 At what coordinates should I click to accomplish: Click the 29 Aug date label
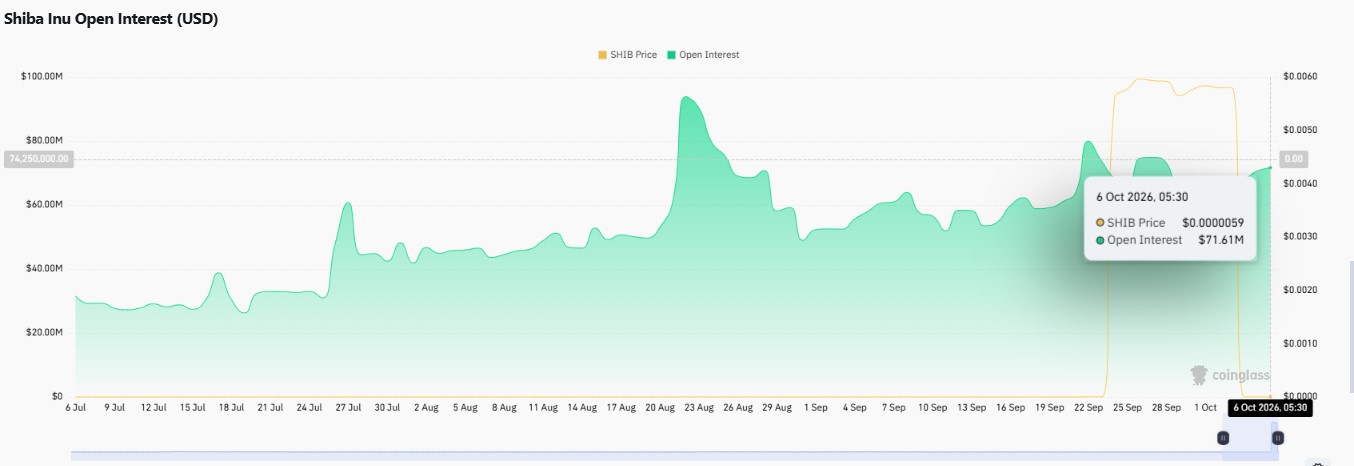click(777, 408)
